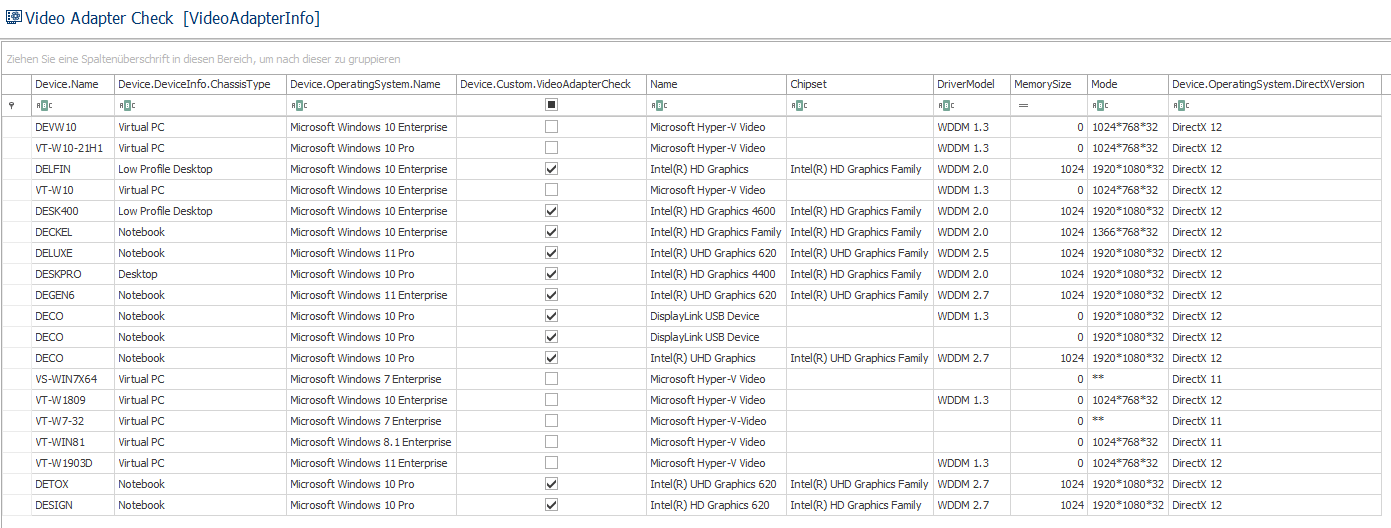Check VideoAdapterCheck box for DEVW10
The image size is (1391, 528).
tap(551, 127)
